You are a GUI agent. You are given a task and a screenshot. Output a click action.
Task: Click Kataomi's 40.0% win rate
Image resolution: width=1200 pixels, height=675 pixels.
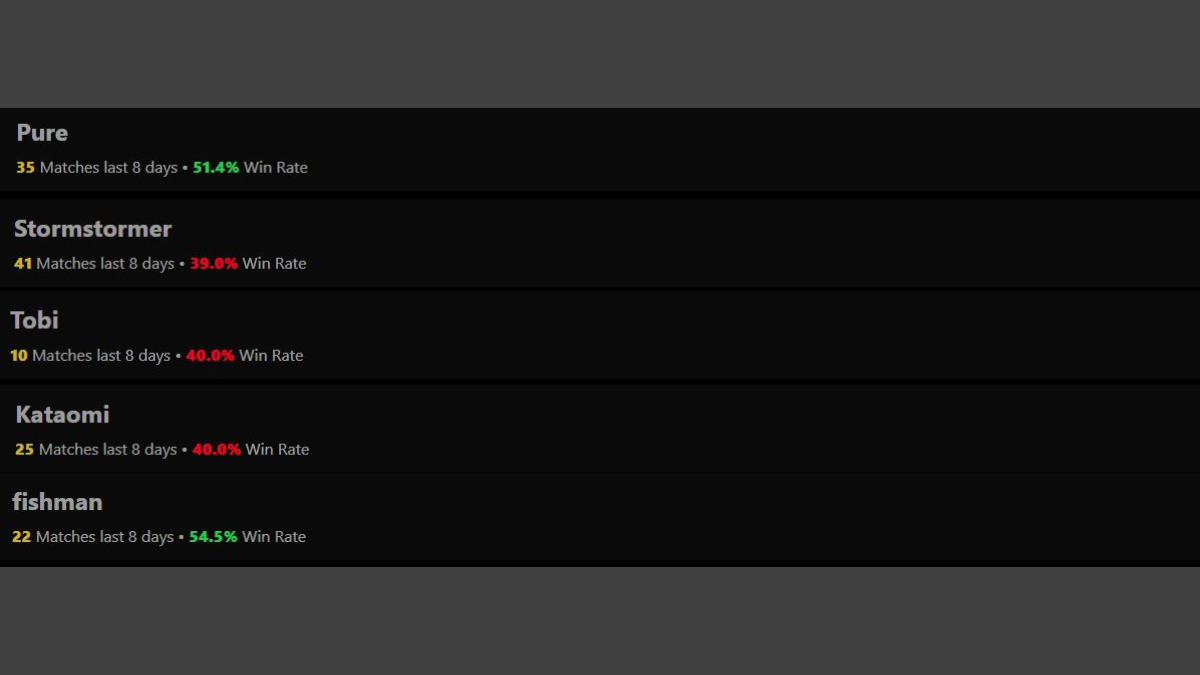point(216,450)
